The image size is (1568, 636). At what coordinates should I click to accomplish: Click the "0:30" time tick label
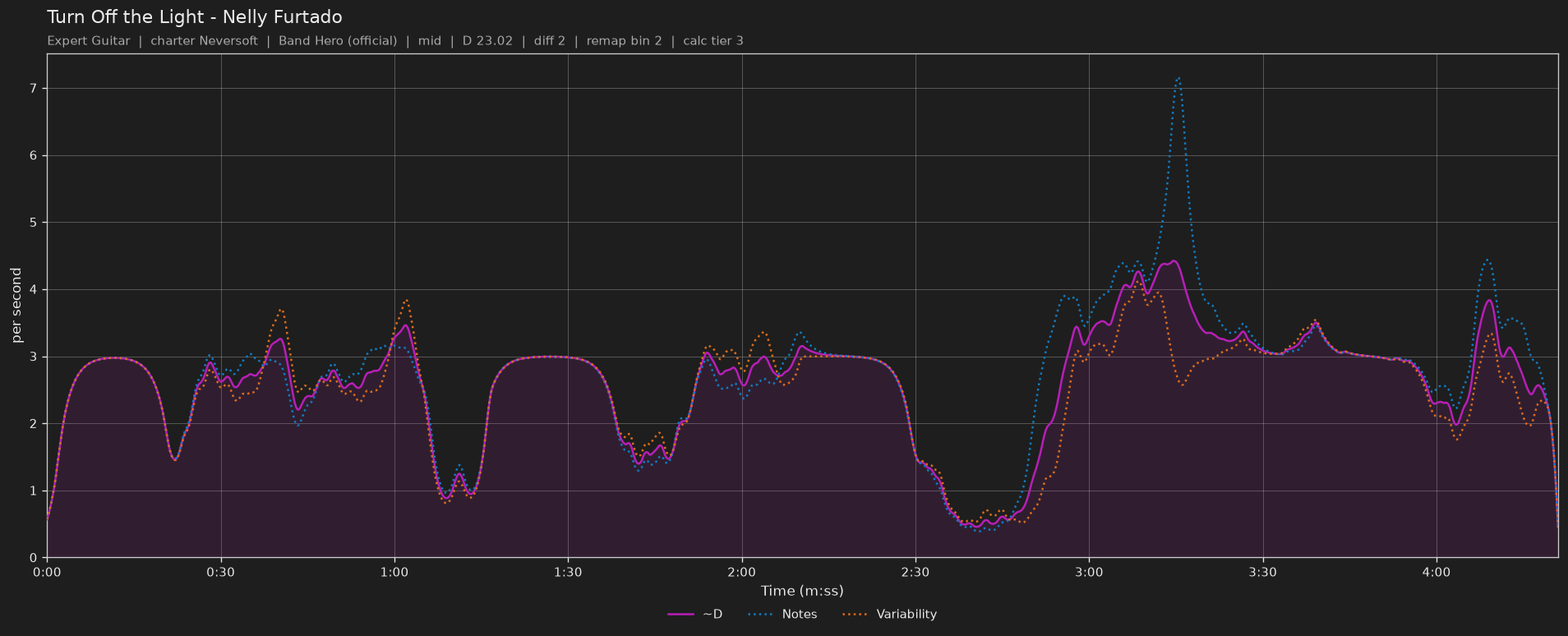220,573
